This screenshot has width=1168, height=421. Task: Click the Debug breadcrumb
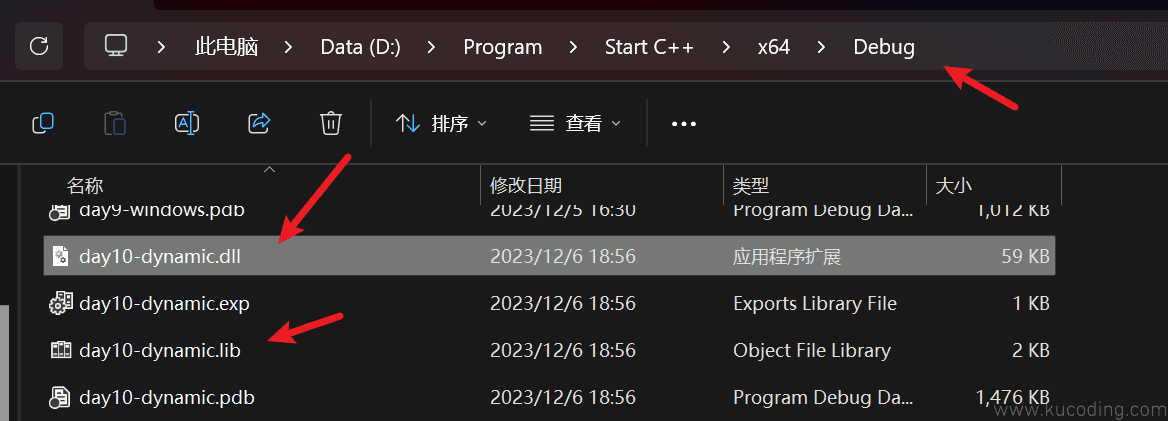[884, 47]
